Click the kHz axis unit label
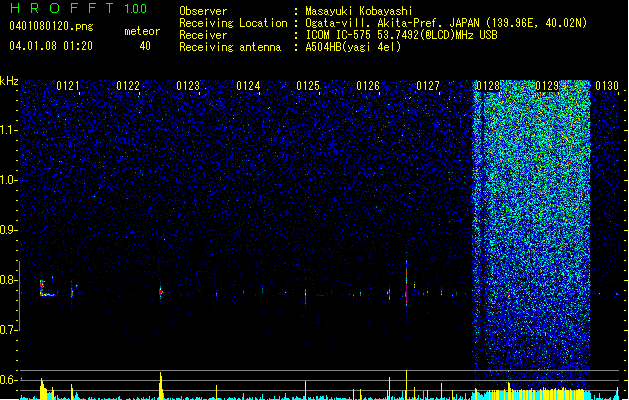Screen dimensions: 629x400 (9, 81)
